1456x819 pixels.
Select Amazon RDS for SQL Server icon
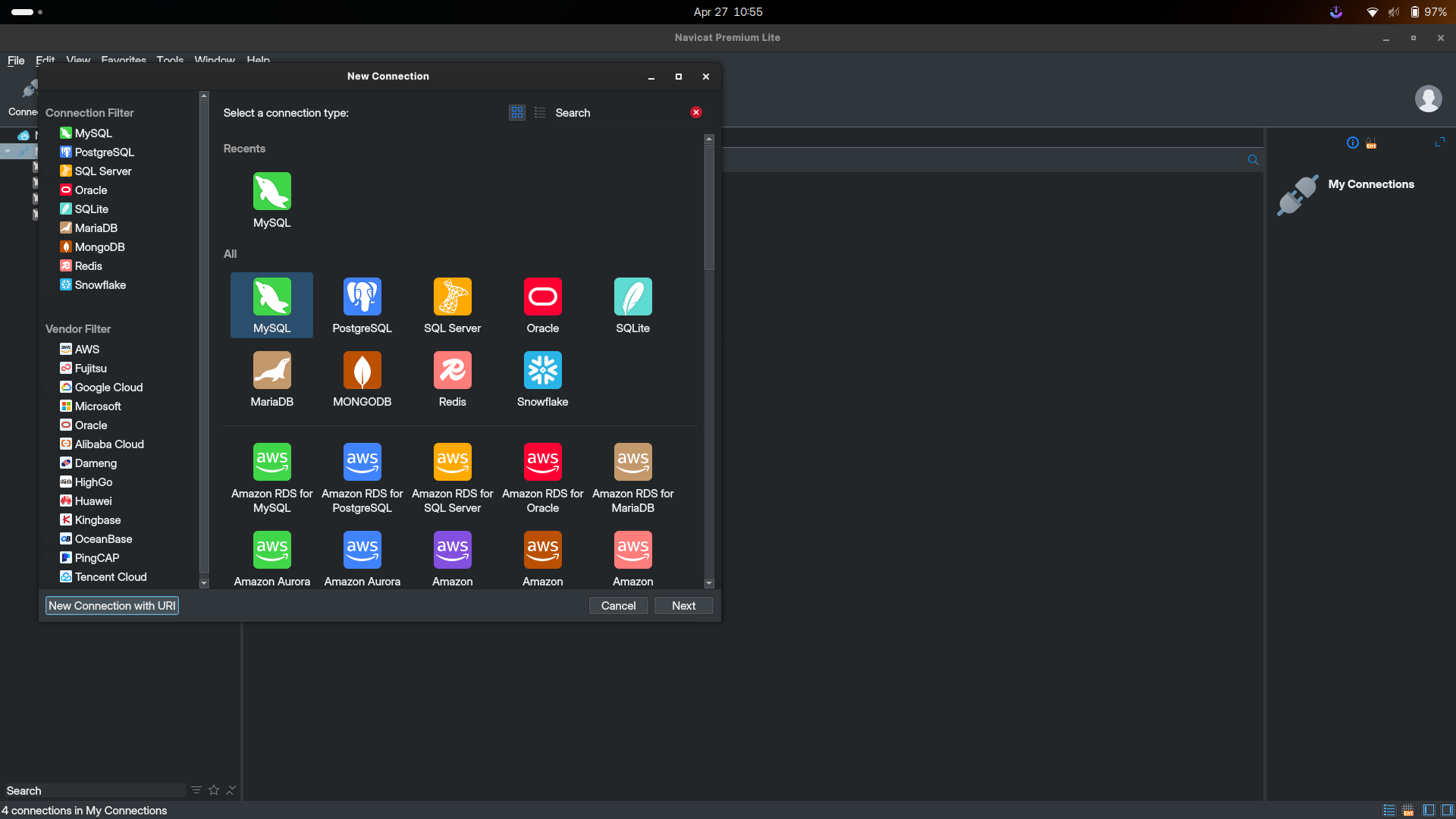coord(452,462)
